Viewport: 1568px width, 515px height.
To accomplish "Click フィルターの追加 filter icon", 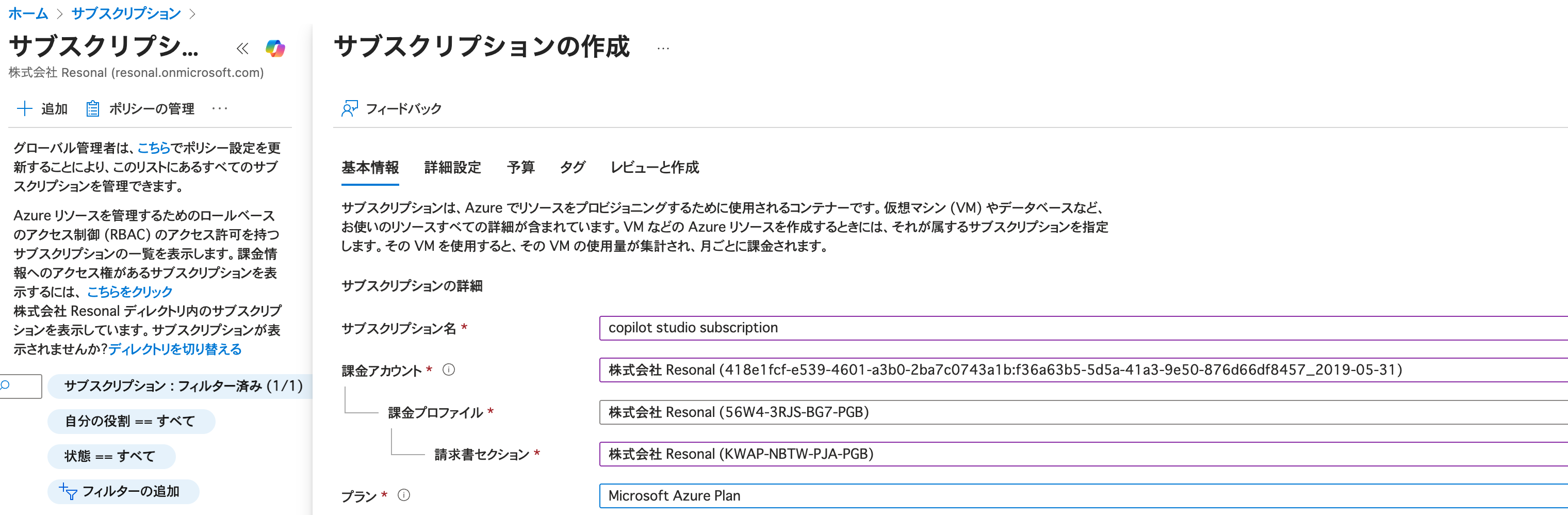I will pos(68,491).
